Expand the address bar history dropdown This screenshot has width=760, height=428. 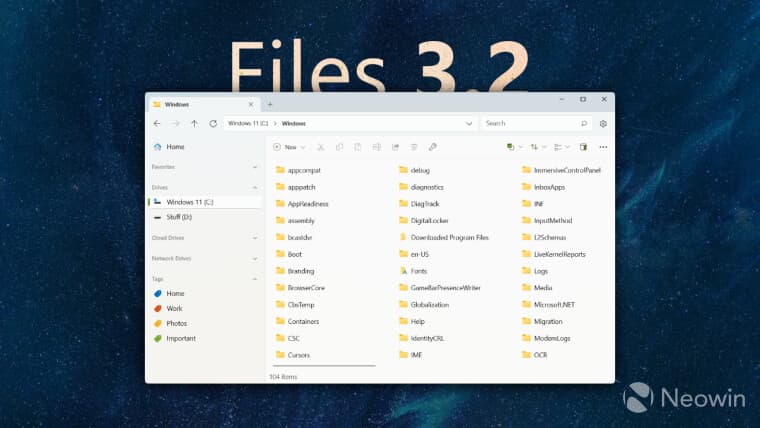pos(469,124)
